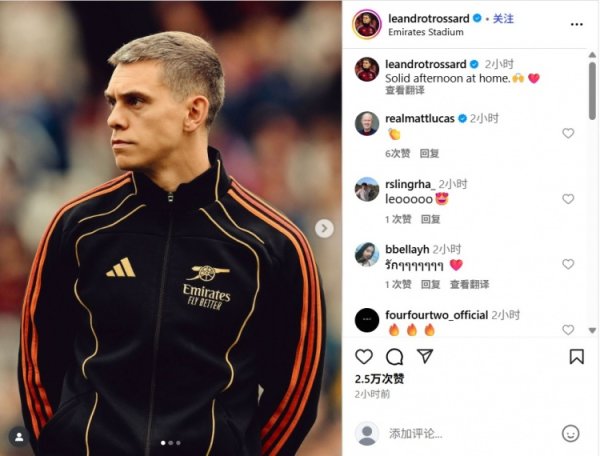This screenshot has width=600, height=456.
Task: Click the scroll-up arrow in the comments
Action: [592, 55]
